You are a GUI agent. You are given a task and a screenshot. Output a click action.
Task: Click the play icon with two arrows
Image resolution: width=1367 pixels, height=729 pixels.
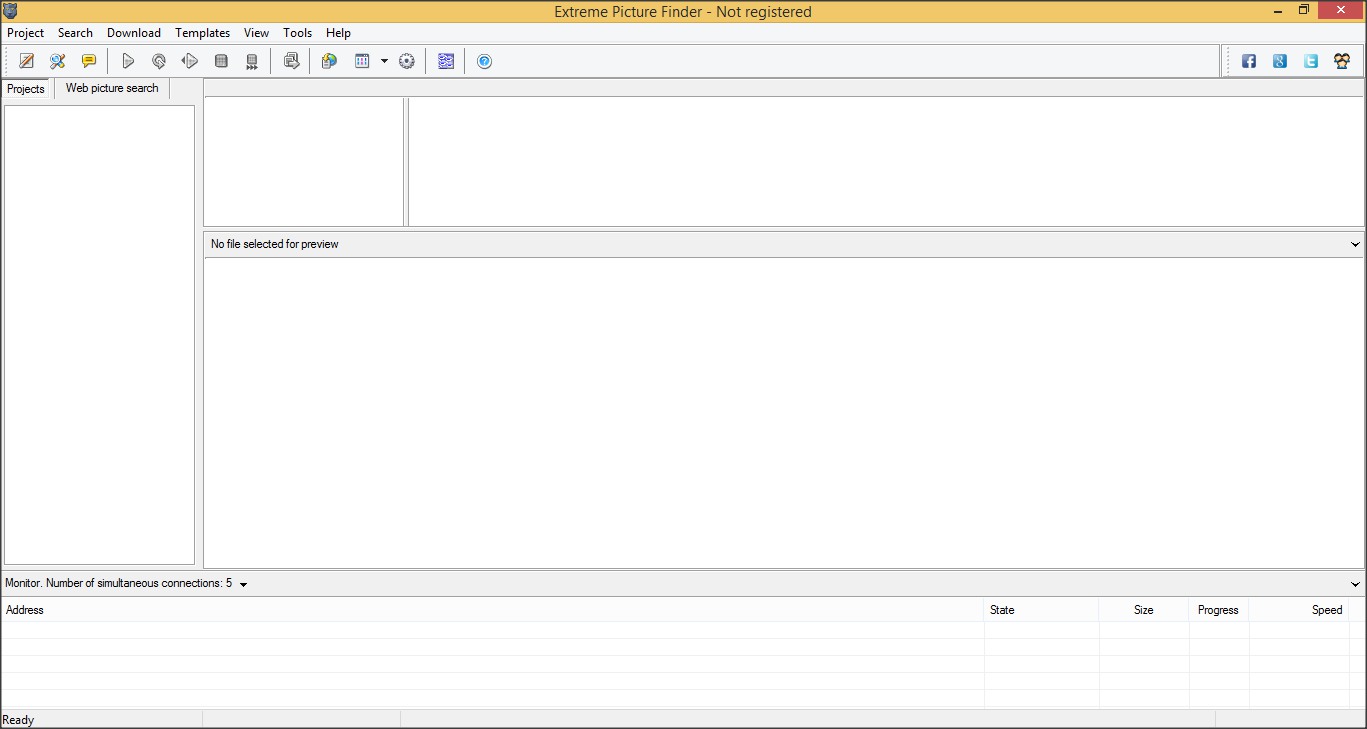190,61
